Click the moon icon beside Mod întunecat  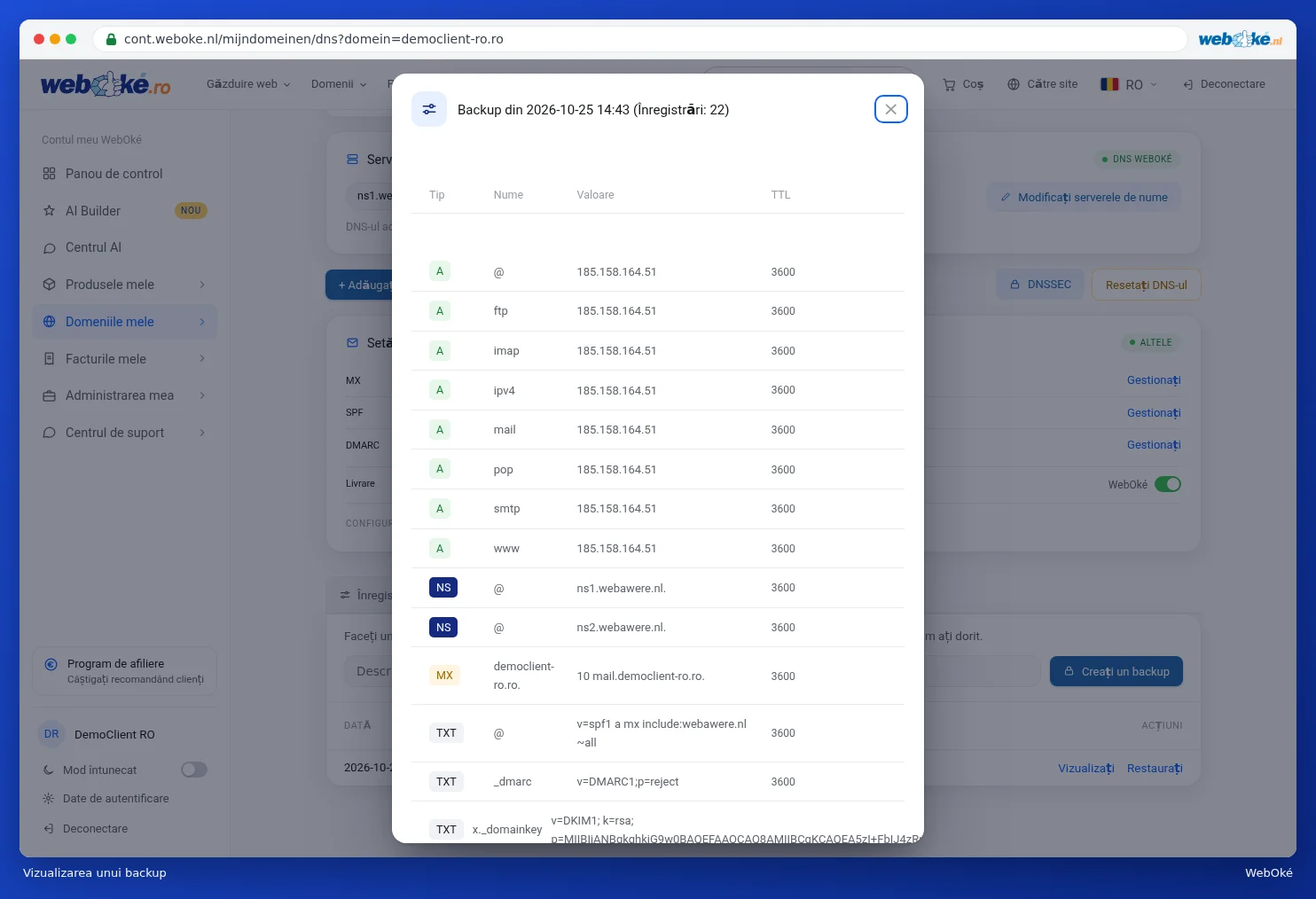click(x=48, y=770)
